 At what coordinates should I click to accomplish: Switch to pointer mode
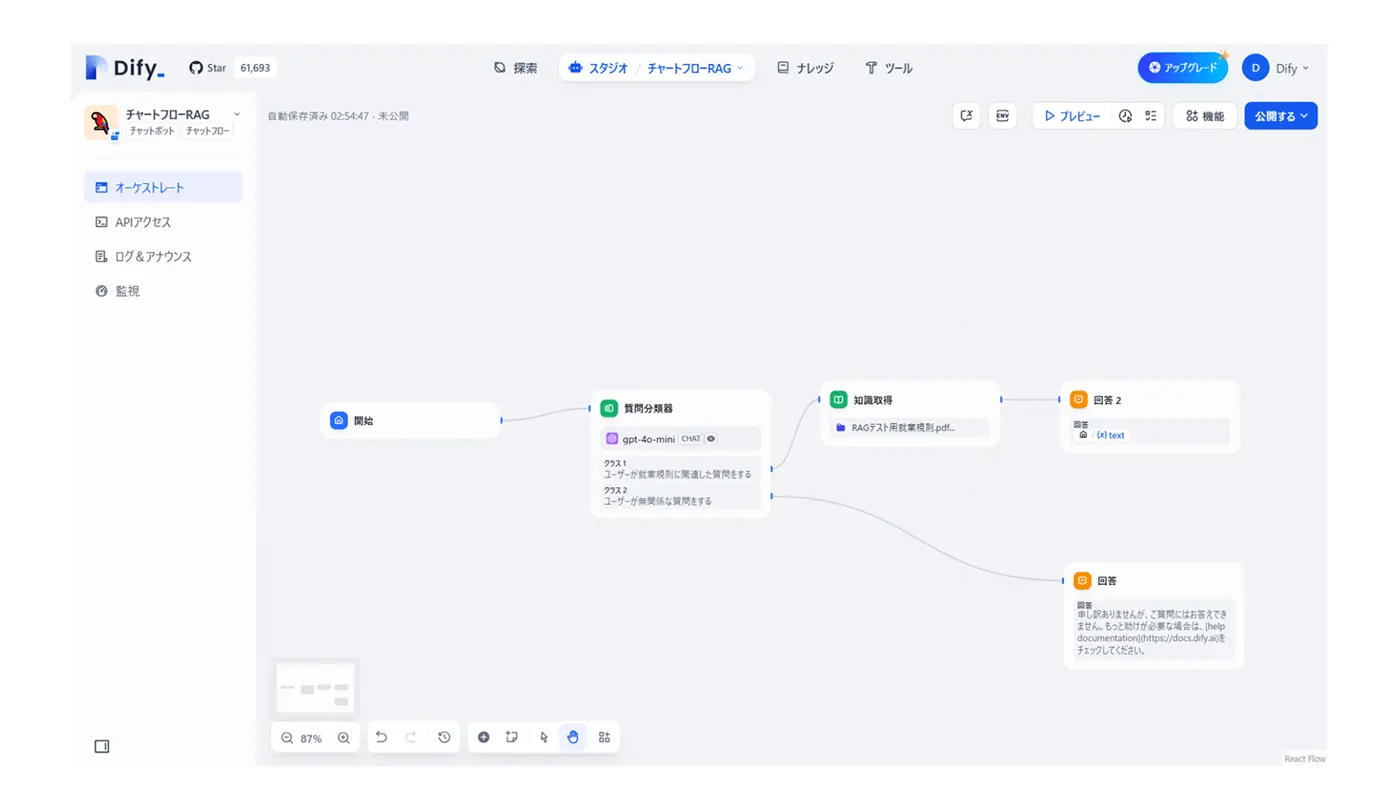click(544, 738)
